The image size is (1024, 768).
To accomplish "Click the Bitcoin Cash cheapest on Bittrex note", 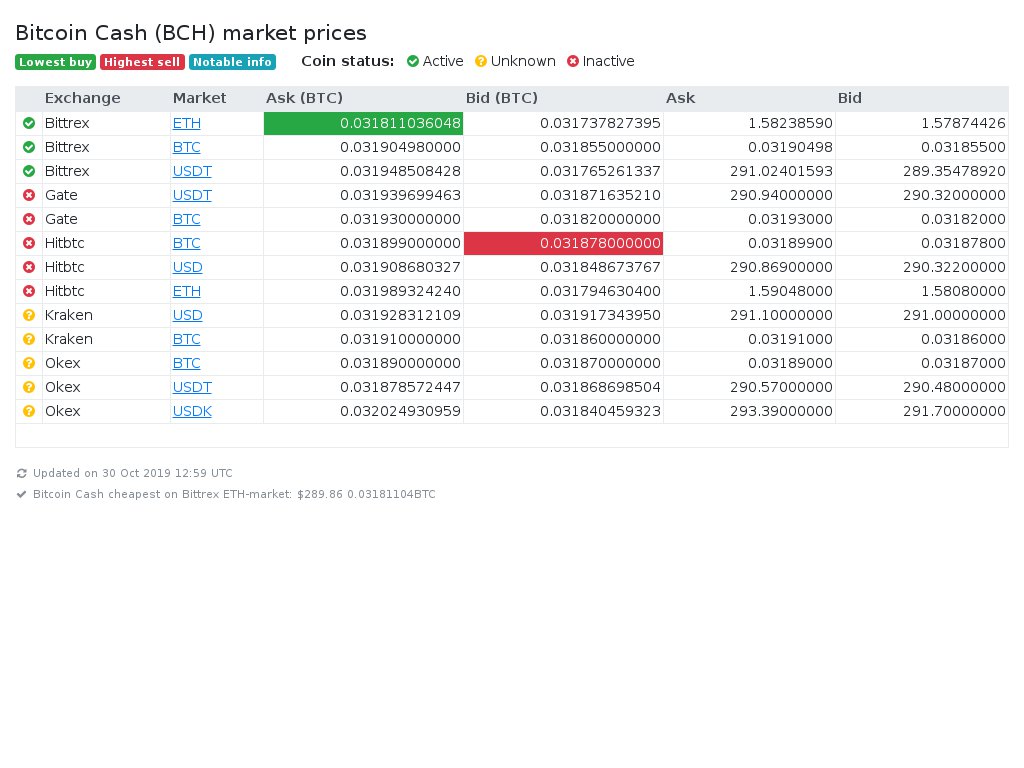I will pos(234,494).
